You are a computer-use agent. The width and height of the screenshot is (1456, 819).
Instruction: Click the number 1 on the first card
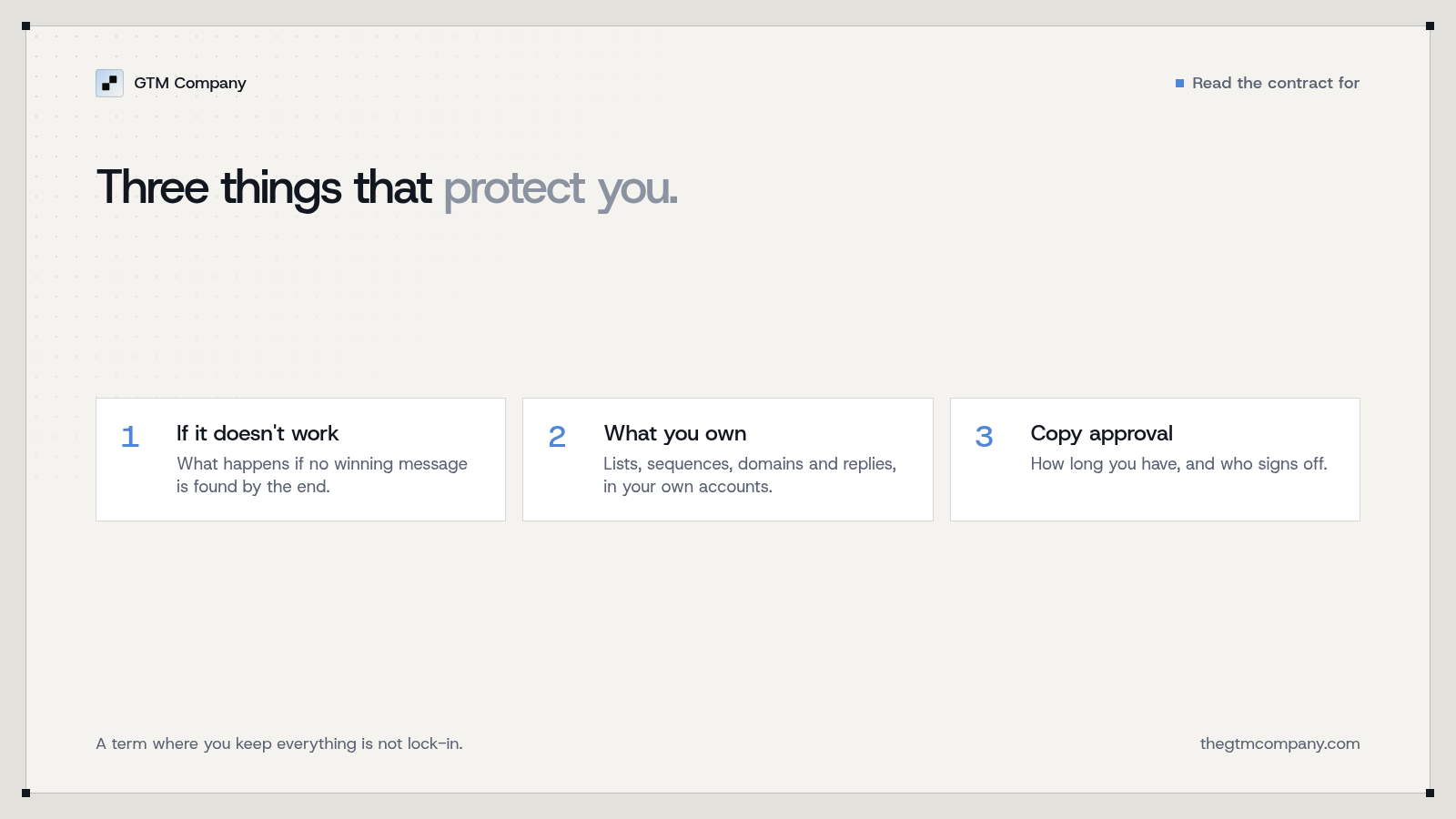coord(130,437)
